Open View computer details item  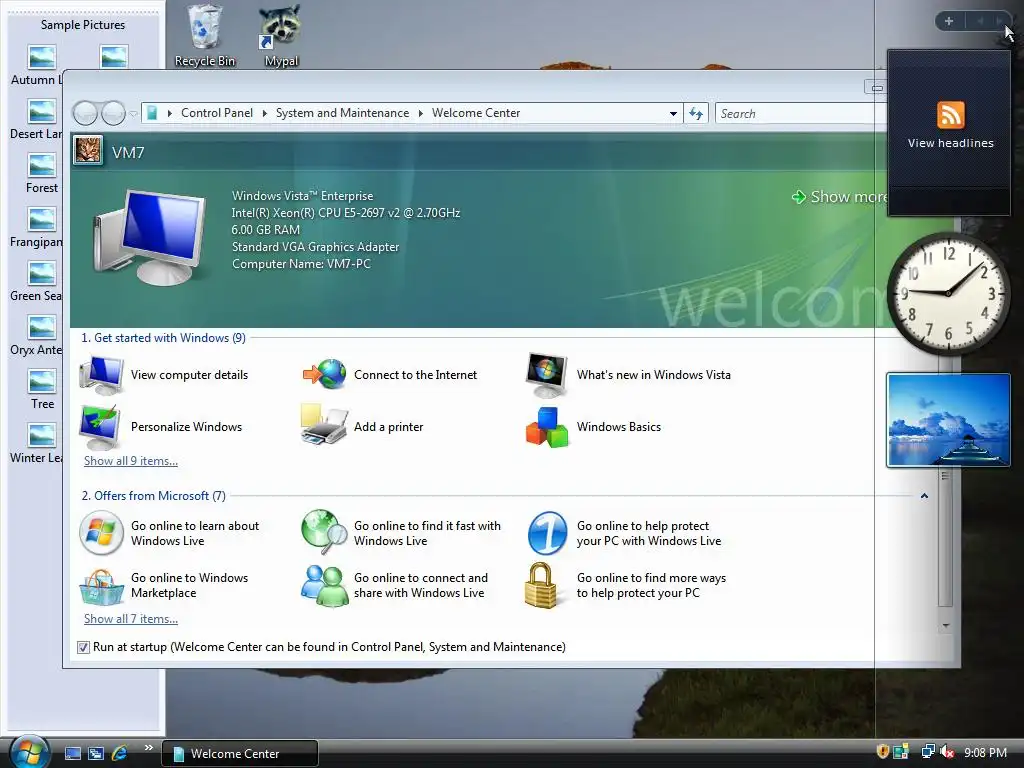[x=164, y=375]
